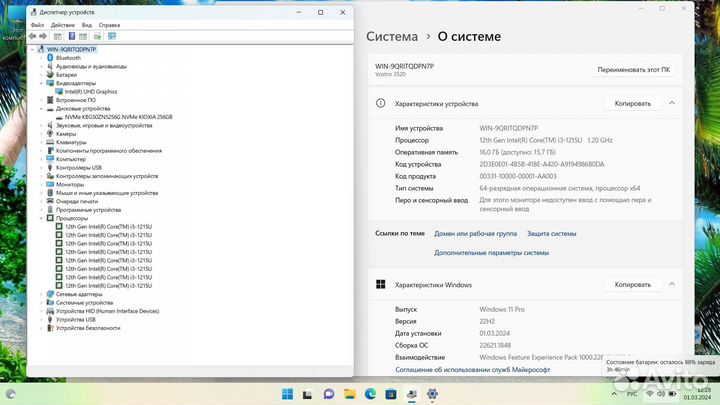Copy Windows specs with Копировать button
The height and width of the screenshot is (405, 720).
coord(632,285)
